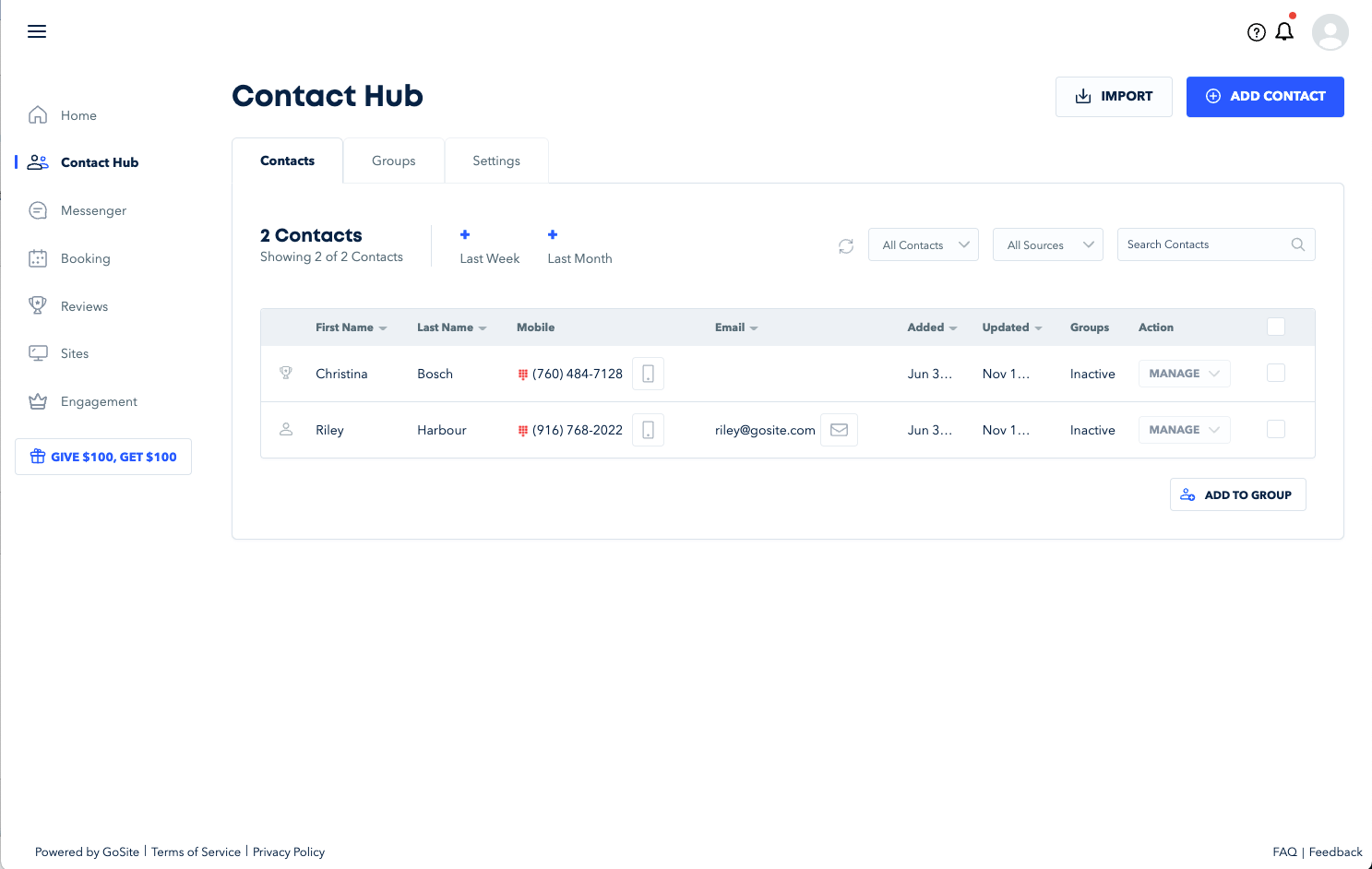This screenshot has height=869, width=1372.
Task: Open the All Sources filter dropdown
Action: (x=1047, y=244)
